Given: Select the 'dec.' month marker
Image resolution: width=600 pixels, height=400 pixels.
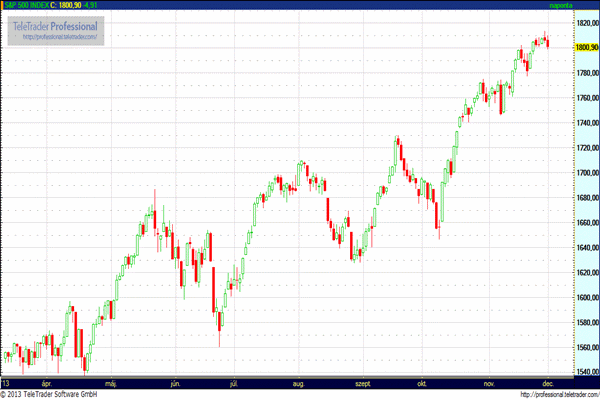Looking at the screenshot, I should click(548, 384).
